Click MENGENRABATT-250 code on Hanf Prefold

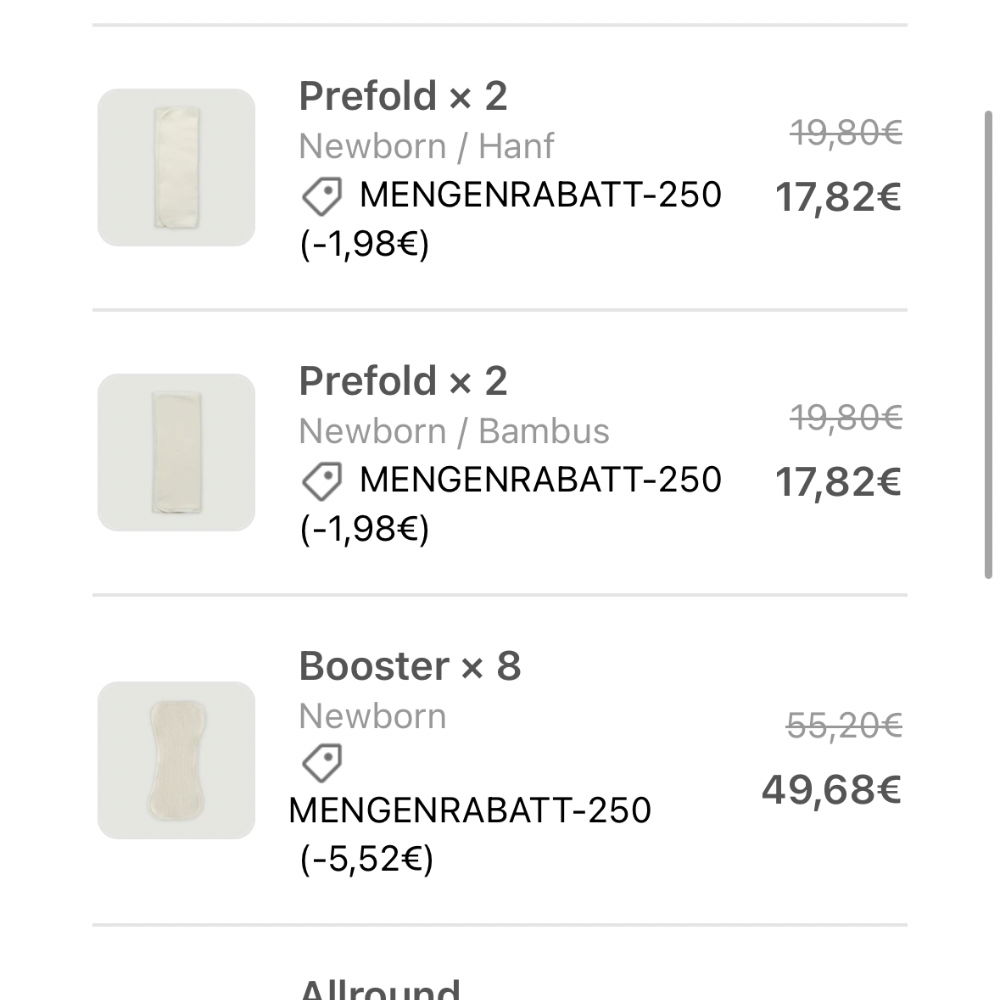pos(540,195)
